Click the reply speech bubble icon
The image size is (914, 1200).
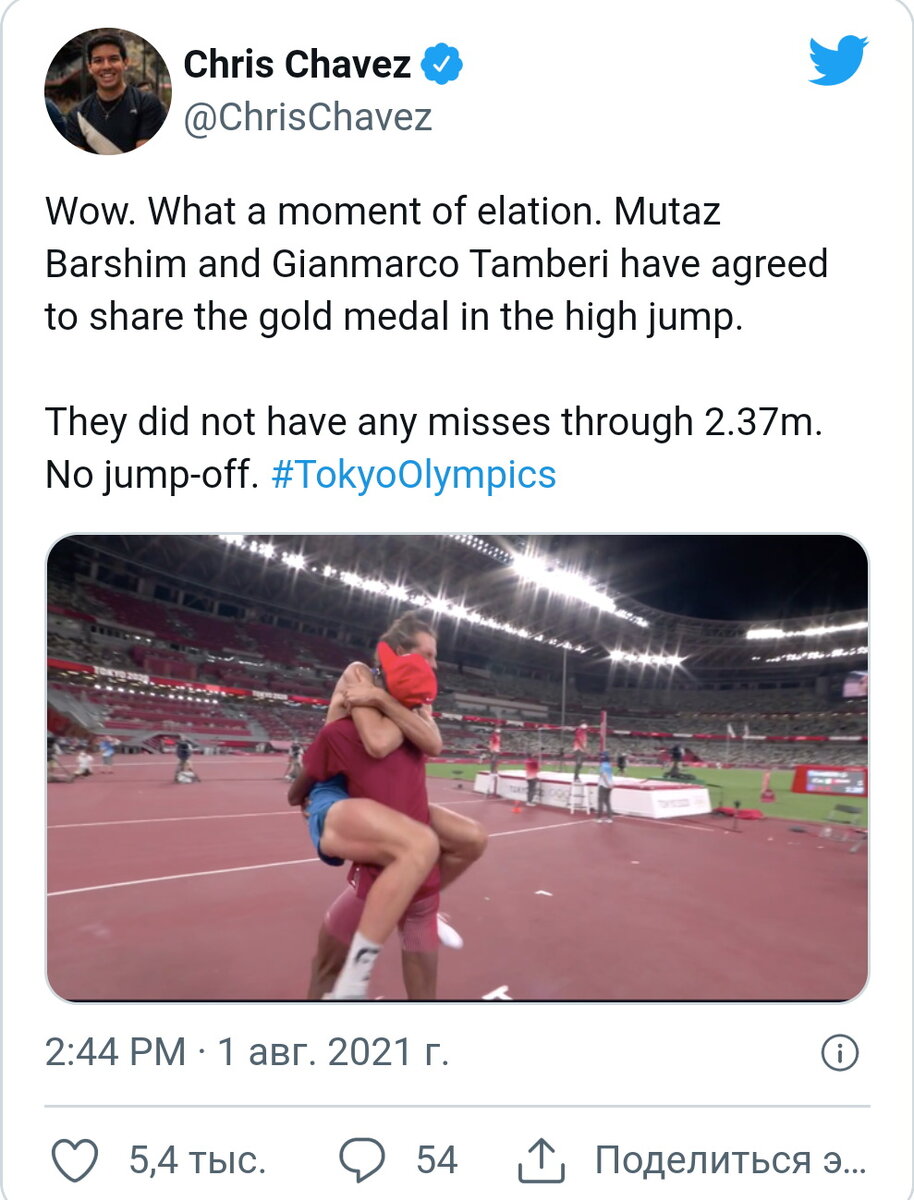[362, 1160]
